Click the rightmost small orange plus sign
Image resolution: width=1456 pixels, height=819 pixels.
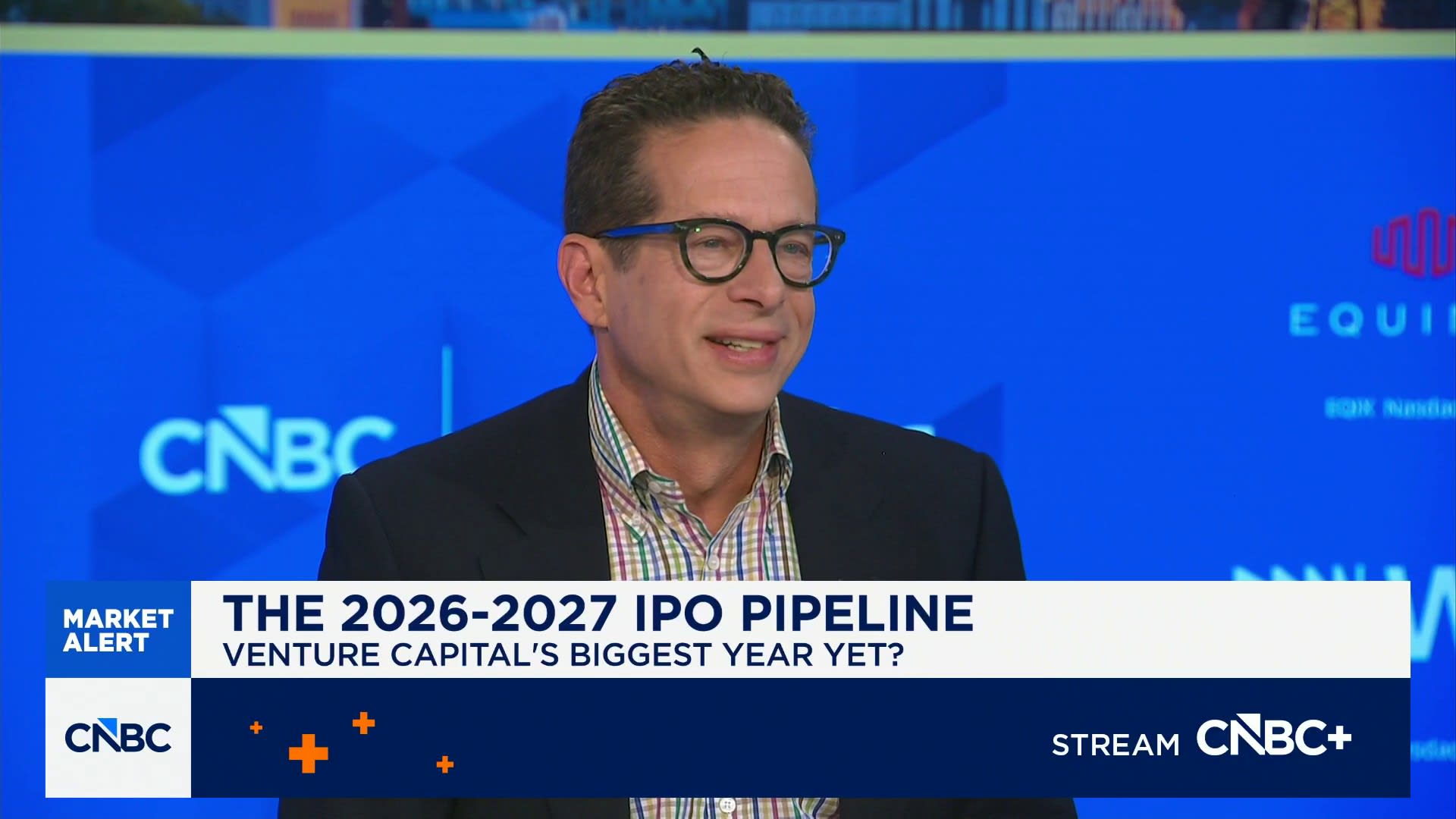pyautogui.click(x=445, y=764)
